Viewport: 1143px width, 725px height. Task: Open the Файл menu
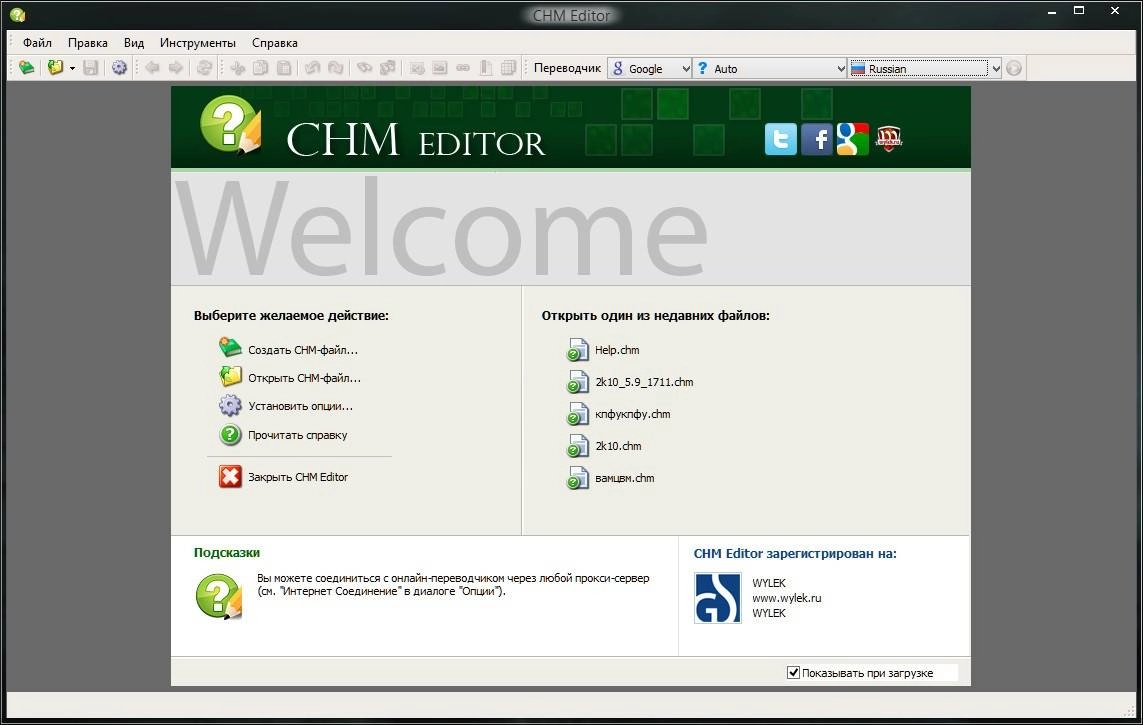[x=37, y=42]
